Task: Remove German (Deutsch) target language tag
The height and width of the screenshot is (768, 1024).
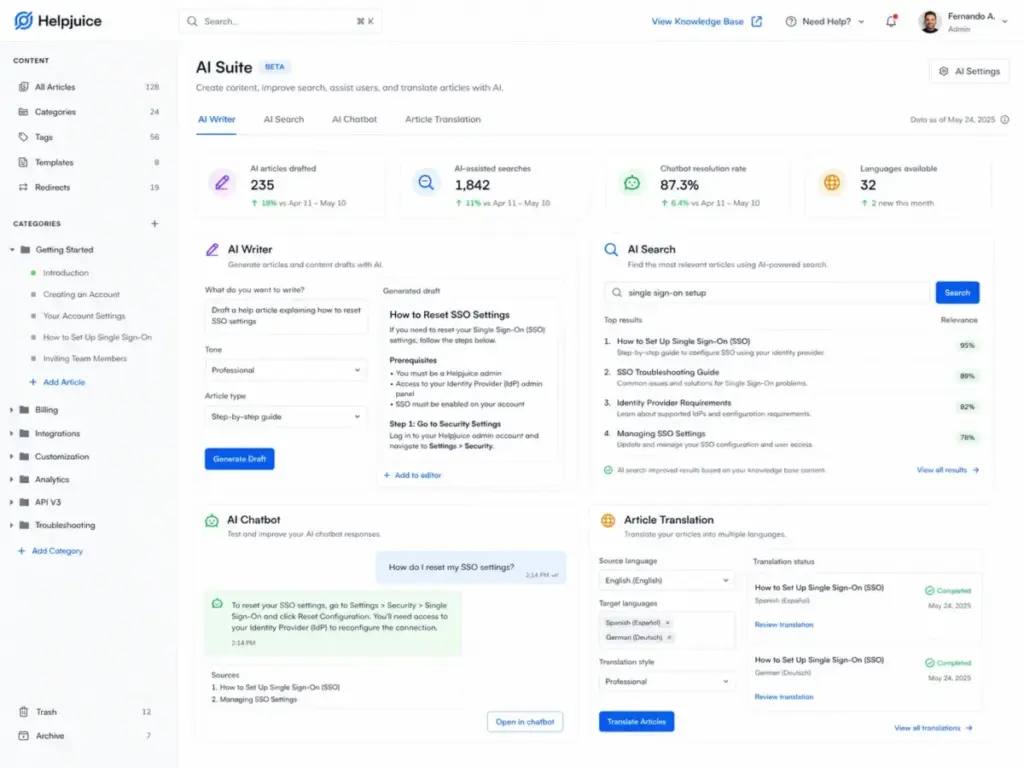Action: [669, 637]
